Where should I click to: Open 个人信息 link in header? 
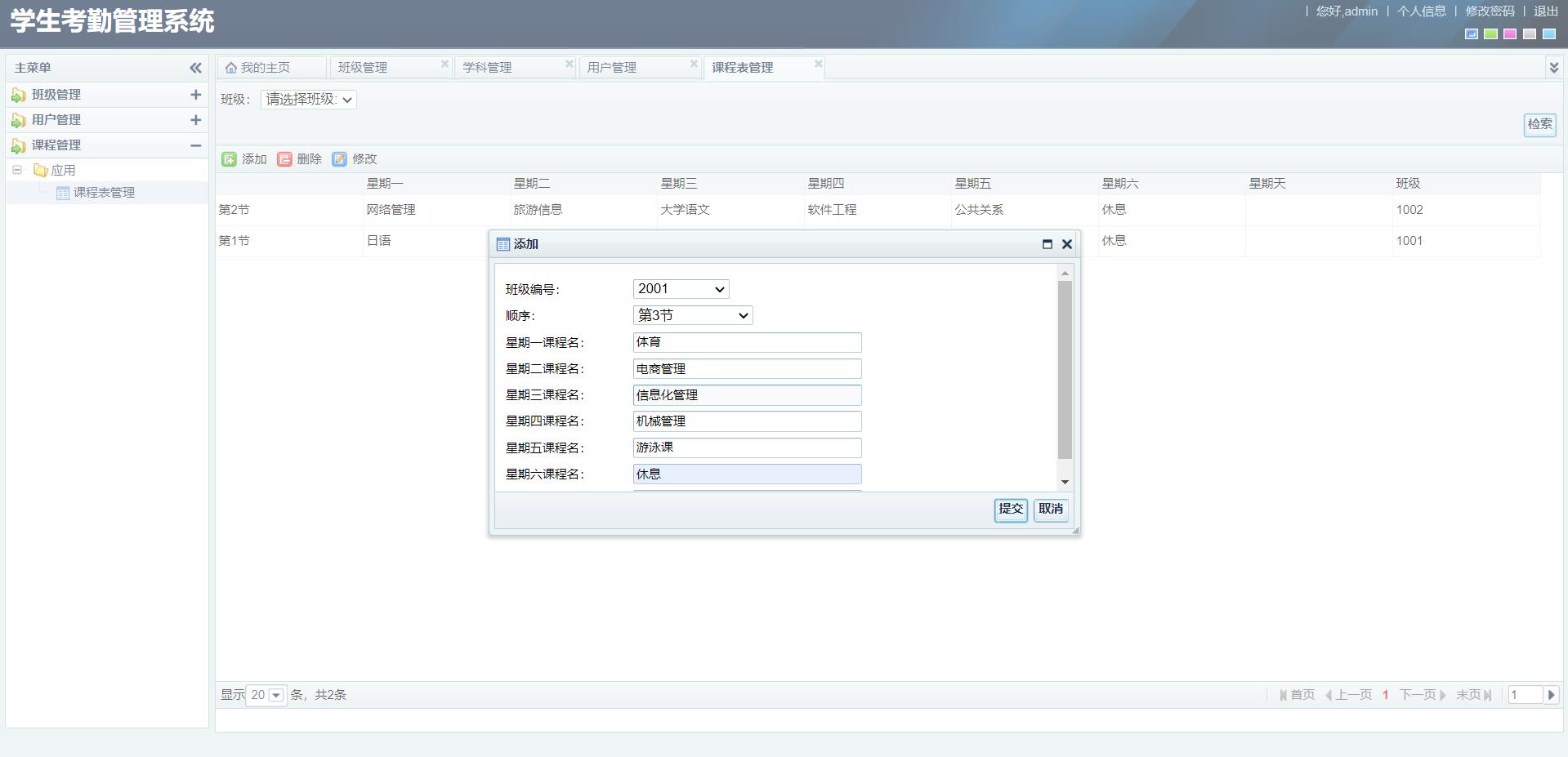[x=1422, y=11]
